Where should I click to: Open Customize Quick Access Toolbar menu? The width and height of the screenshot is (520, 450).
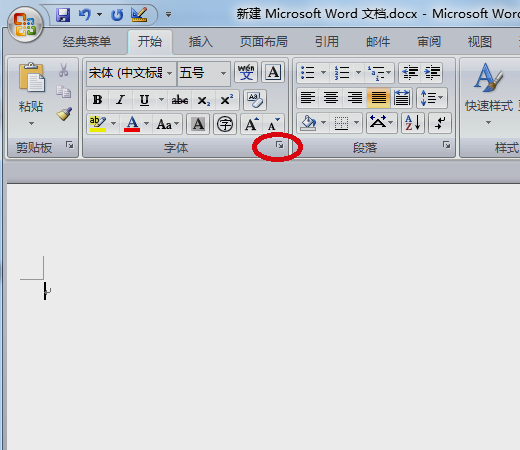[x=168, y=15]
